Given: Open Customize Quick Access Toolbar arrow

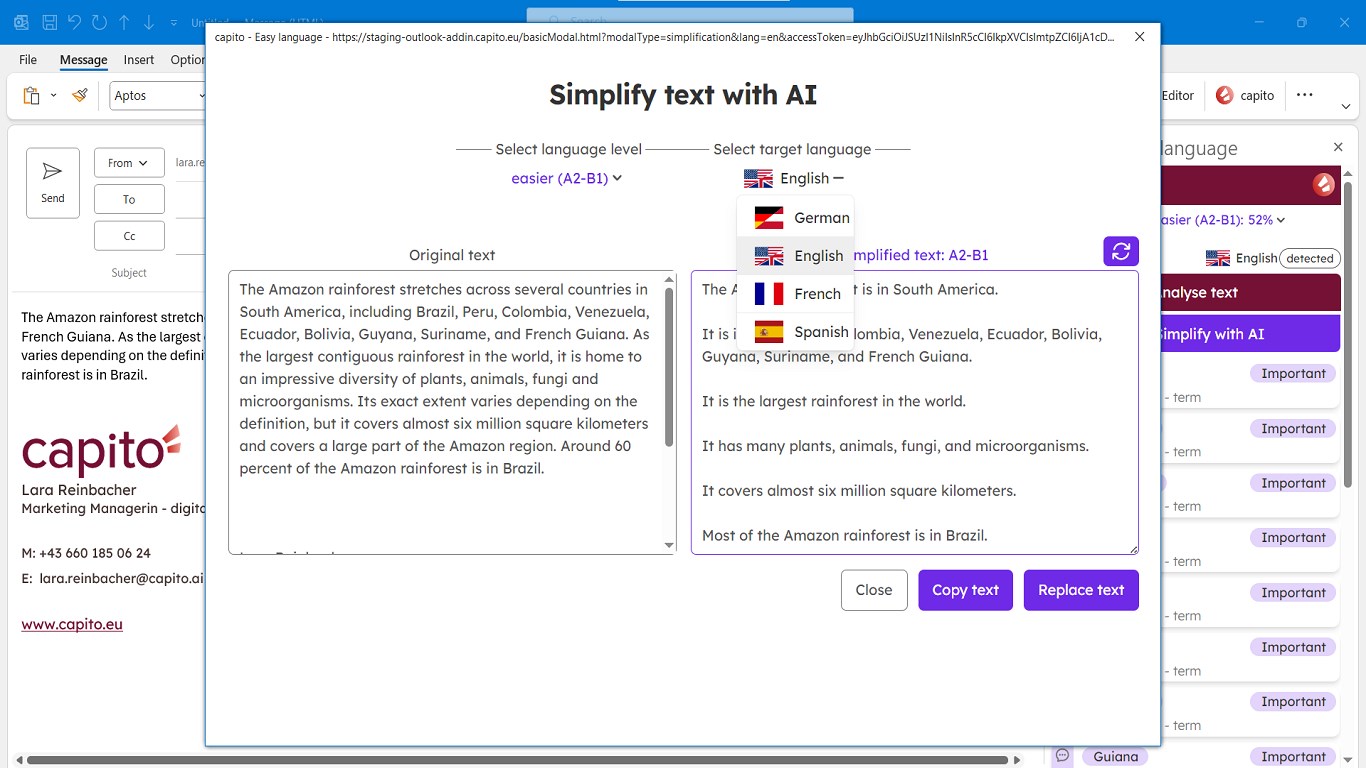Looking at the screenshot, I should click(173, 22).
